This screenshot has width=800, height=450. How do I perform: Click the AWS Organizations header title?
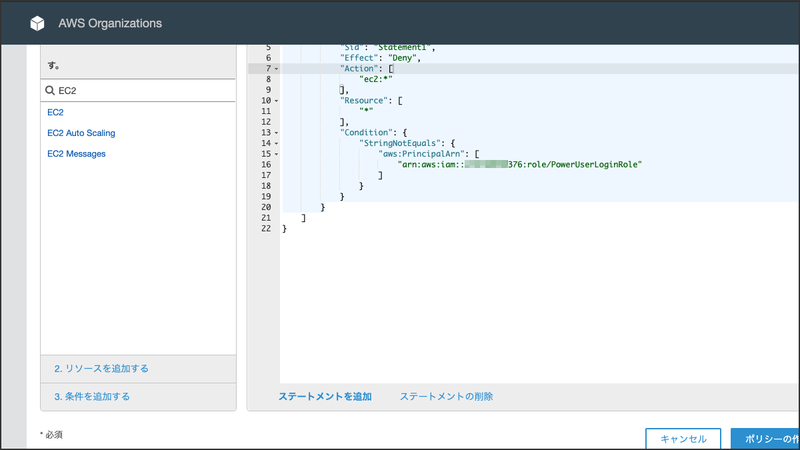[x=110, y=23]
